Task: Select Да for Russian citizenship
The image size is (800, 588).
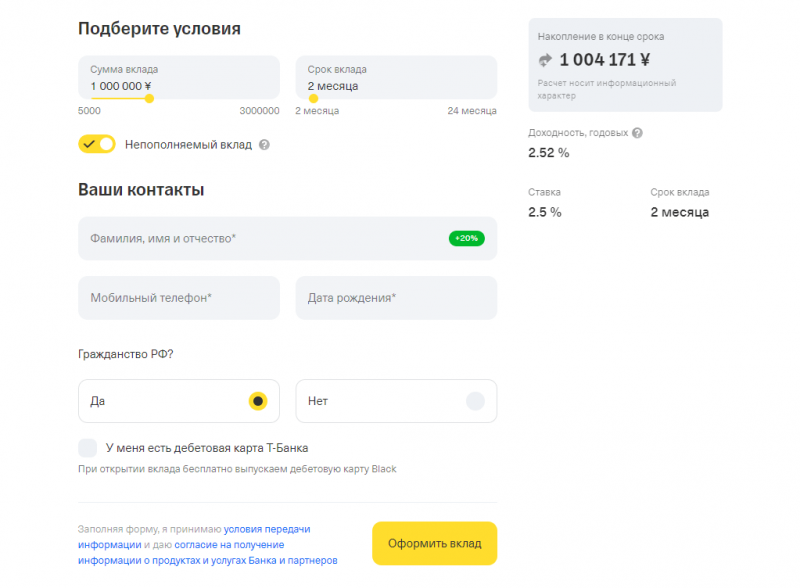Action: (178, 400)
